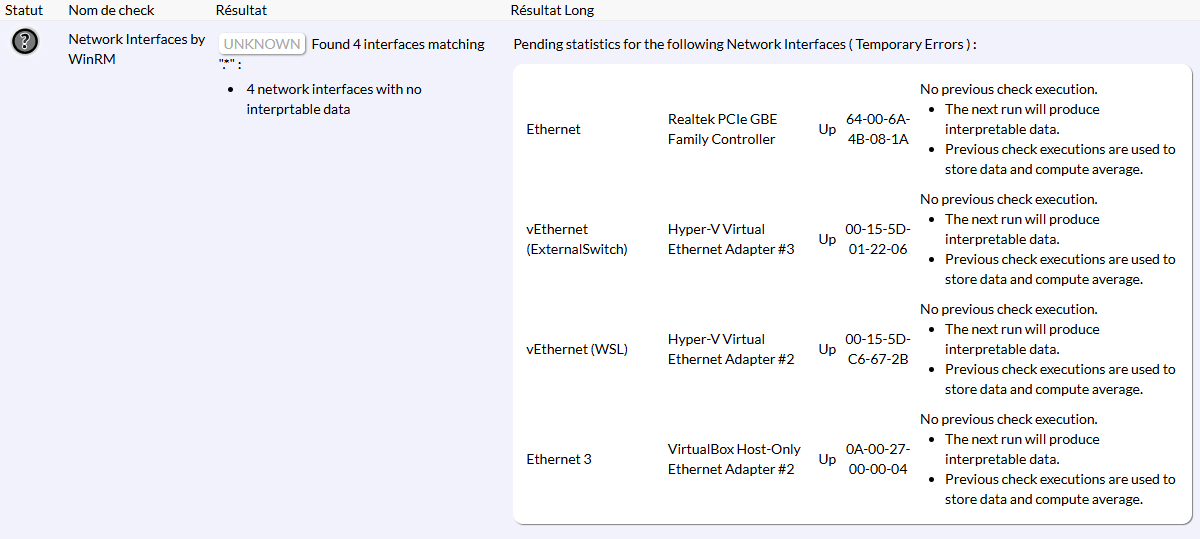
Task: Click the '4 network interfaces with no interprtable data' text
Action: pos(334,99)
